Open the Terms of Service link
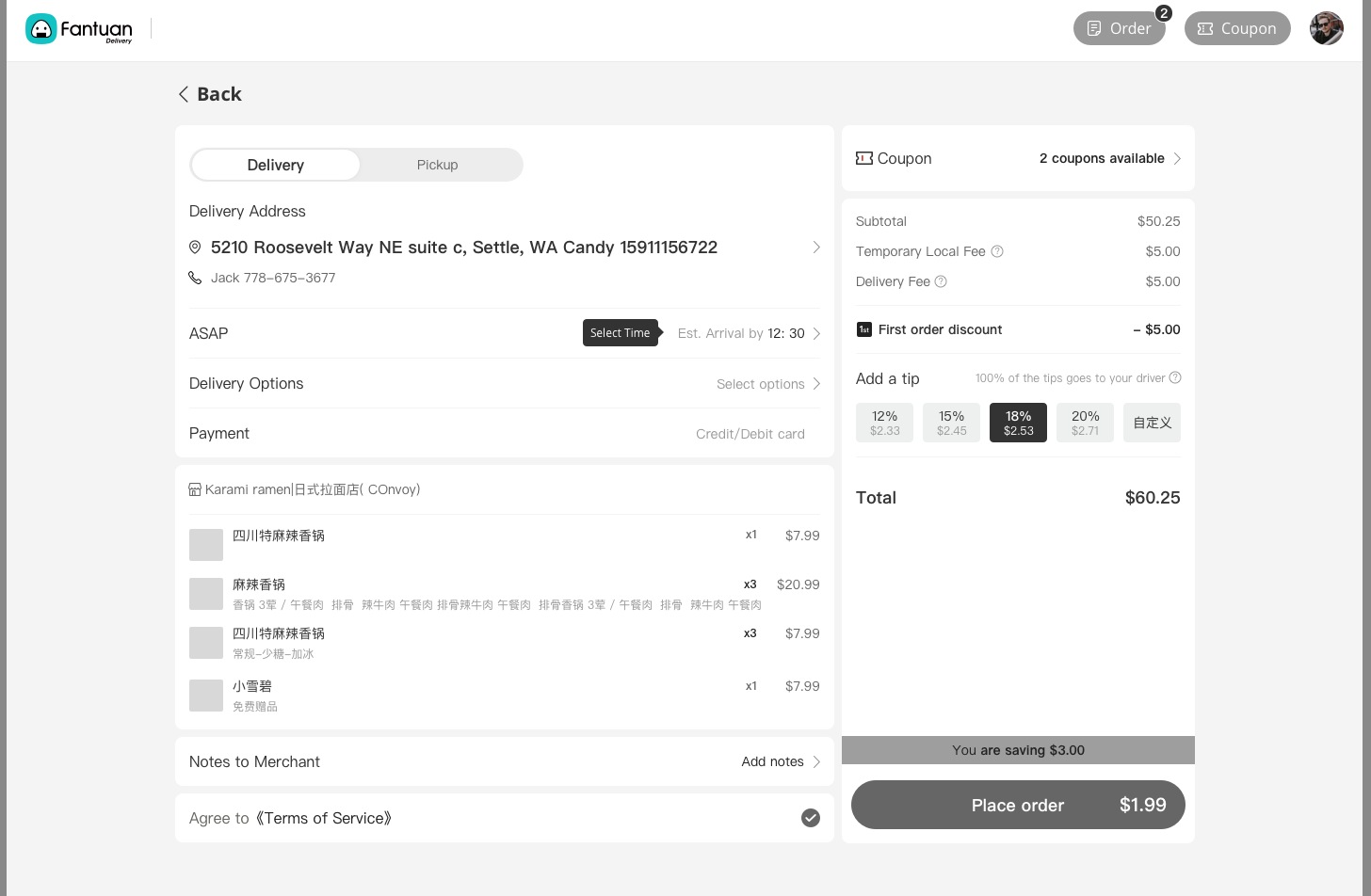 (323, 818)
